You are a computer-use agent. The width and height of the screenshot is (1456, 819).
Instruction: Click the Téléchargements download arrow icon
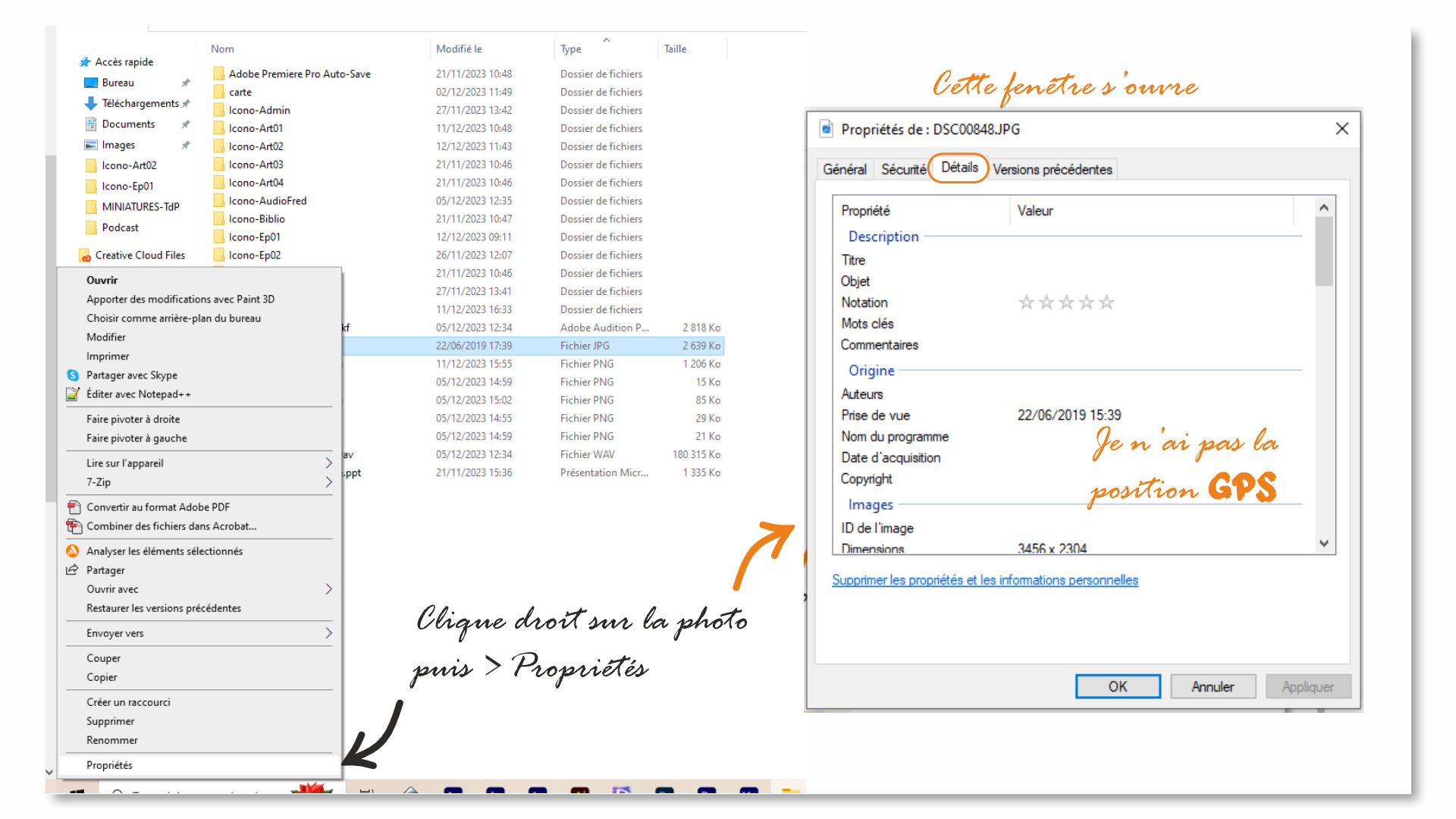point(91,103)
